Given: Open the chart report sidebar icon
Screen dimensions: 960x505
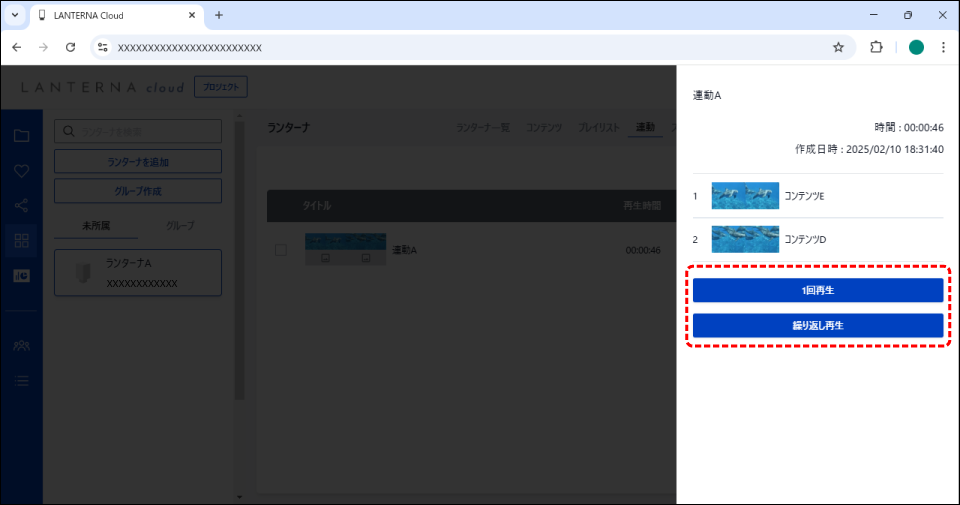Looking at the screenshot, I should pyautogui.click(x=21, y=276).
